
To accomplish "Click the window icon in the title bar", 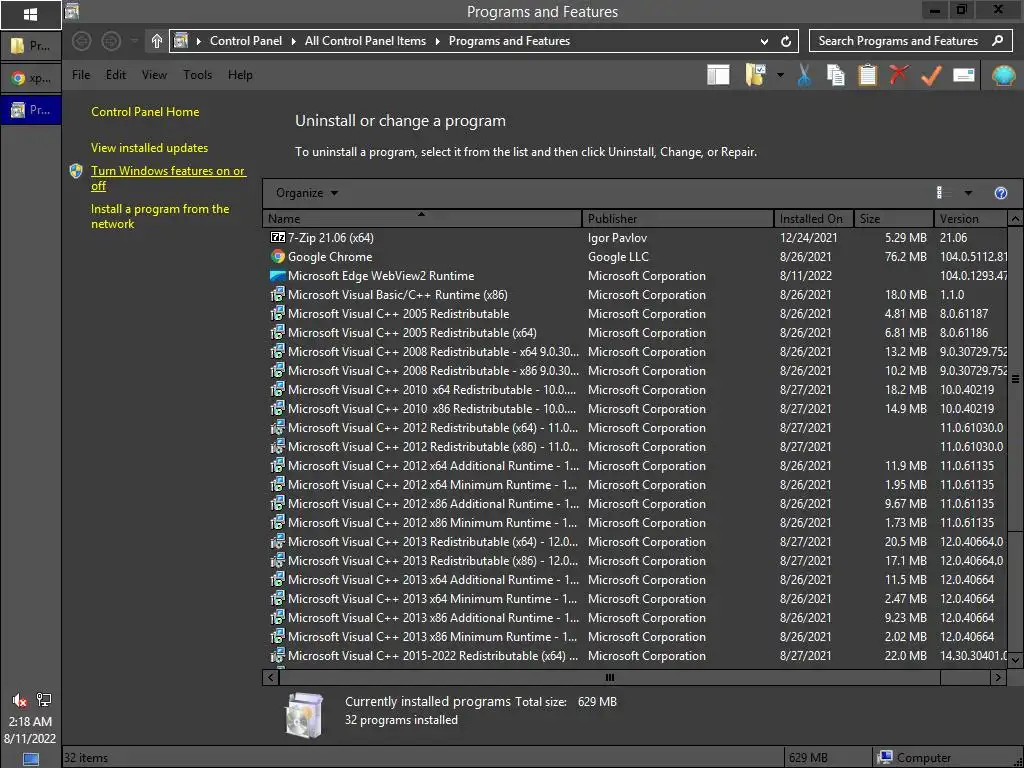I will tap(72, 11).
